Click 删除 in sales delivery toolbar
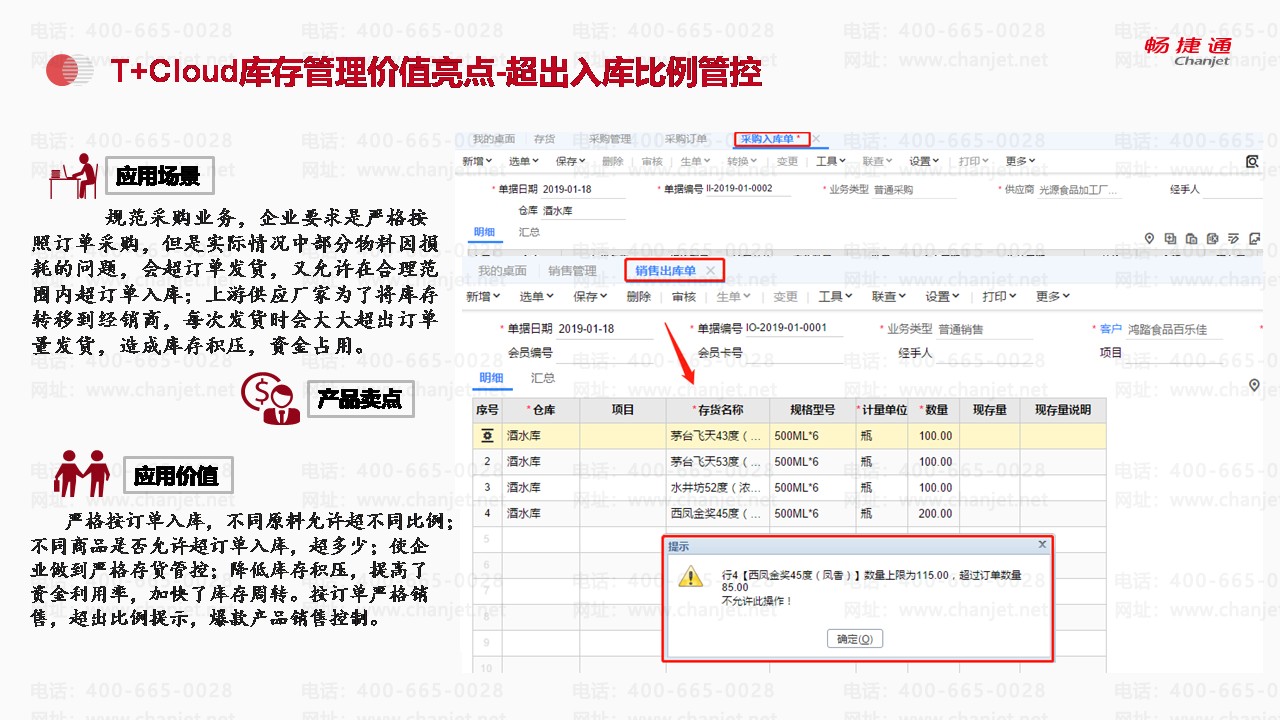This screenshot has height=720, width=1280. [638, 297]
